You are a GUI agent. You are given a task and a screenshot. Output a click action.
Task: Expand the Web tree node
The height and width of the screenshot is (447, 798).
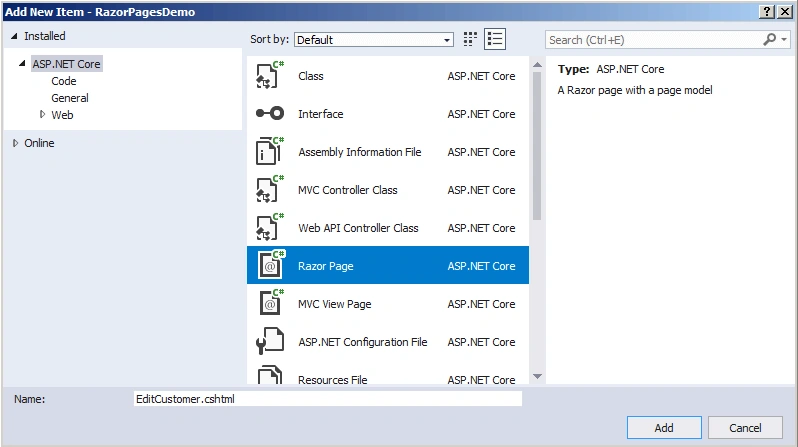42,115
